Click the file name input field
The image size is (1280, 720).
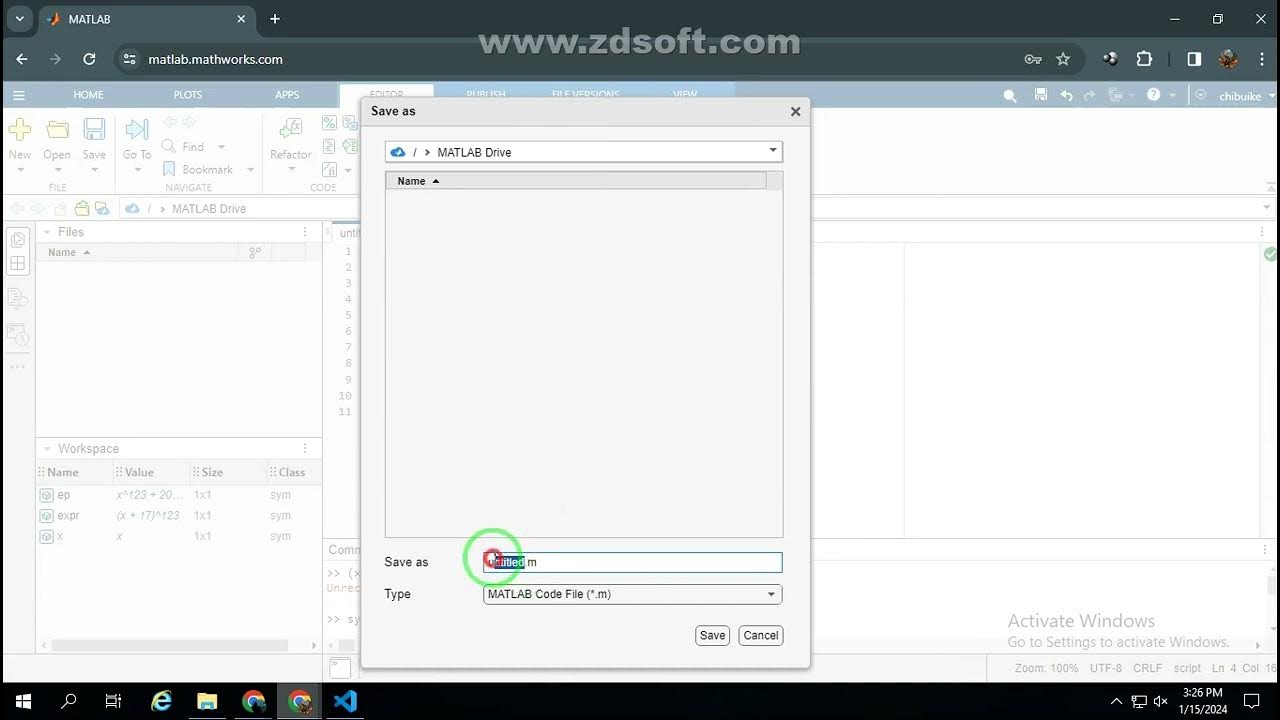point(632,562)
